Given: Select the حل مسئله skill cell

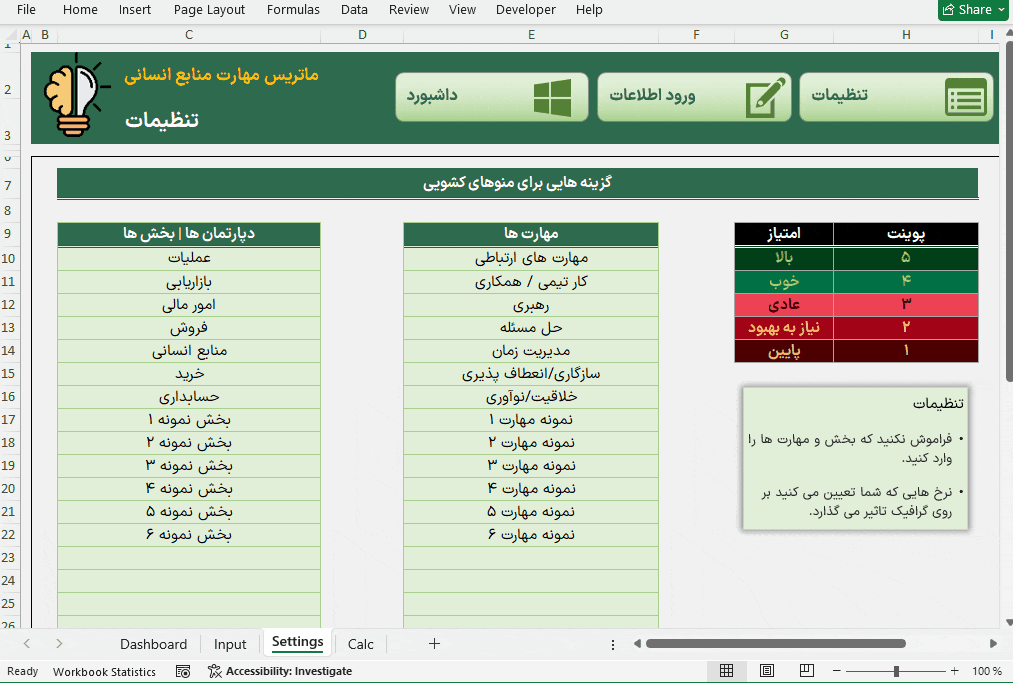Looking at the screenshot, I should click(x=531, y=328).
